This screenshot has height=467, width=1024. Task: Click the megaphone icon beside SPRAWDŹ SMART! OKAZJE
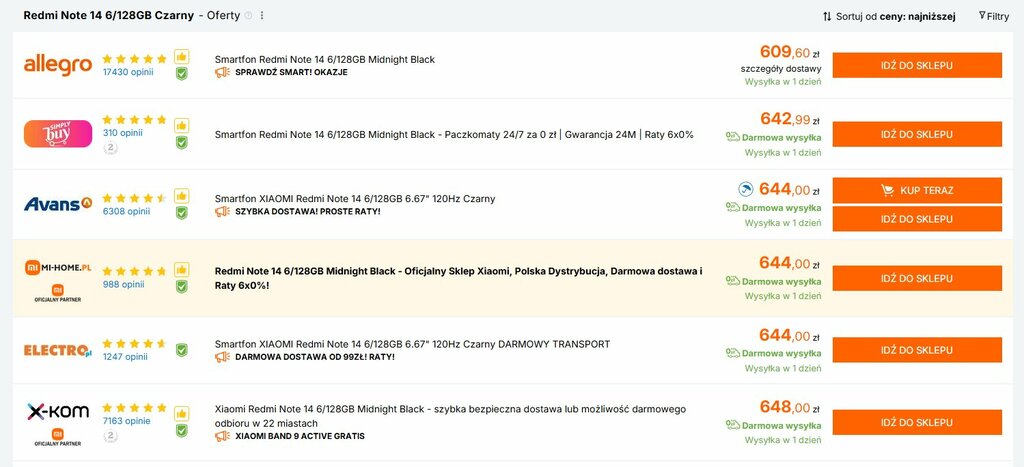[222, 72]
